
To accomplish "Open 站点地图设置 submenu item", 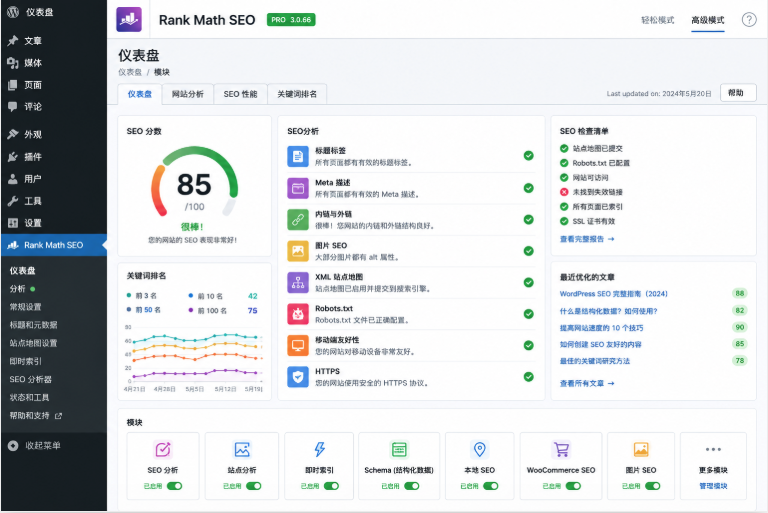I will coord(33,343).
